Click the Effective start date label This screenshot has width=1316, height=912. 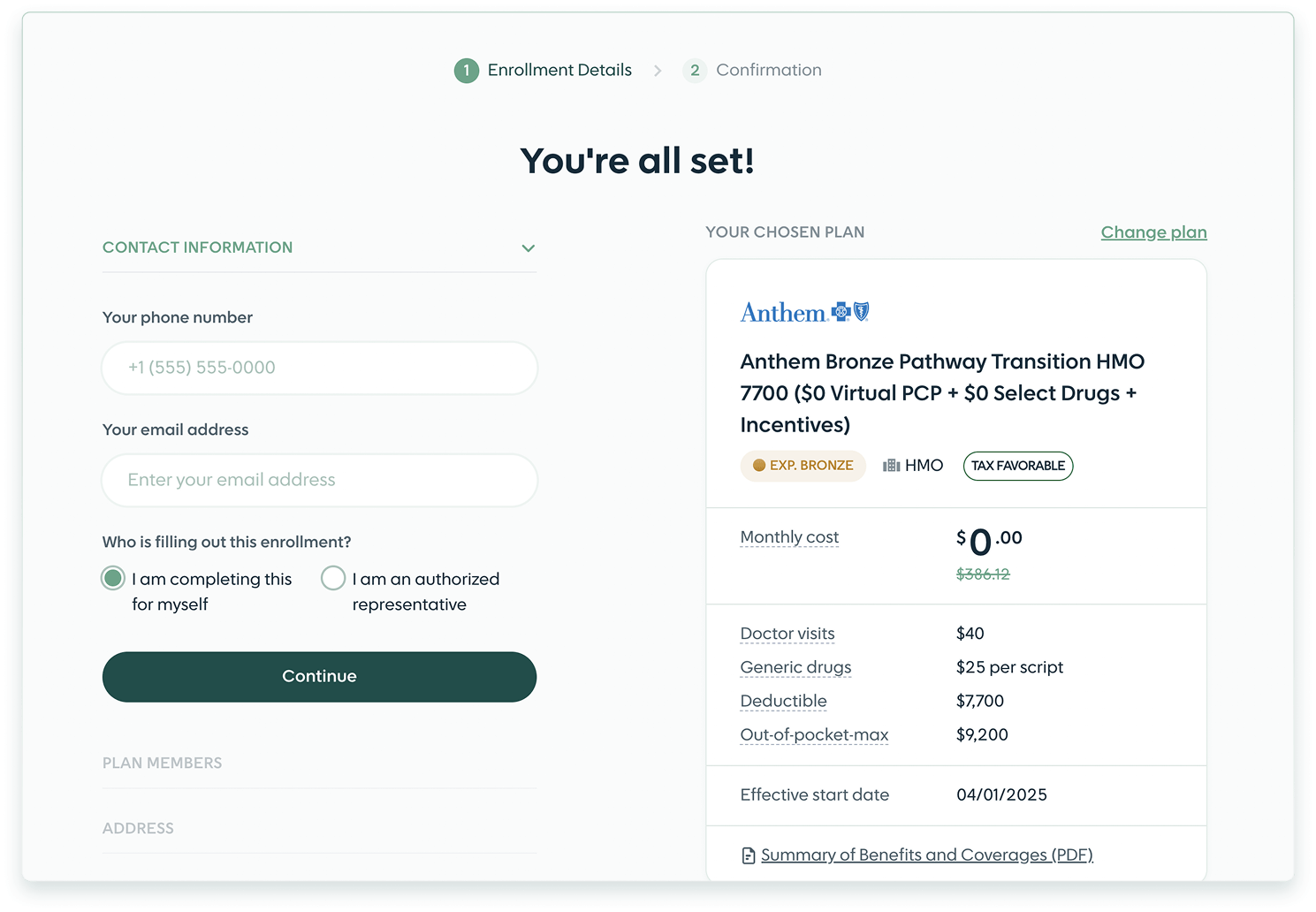pos(815,795)
